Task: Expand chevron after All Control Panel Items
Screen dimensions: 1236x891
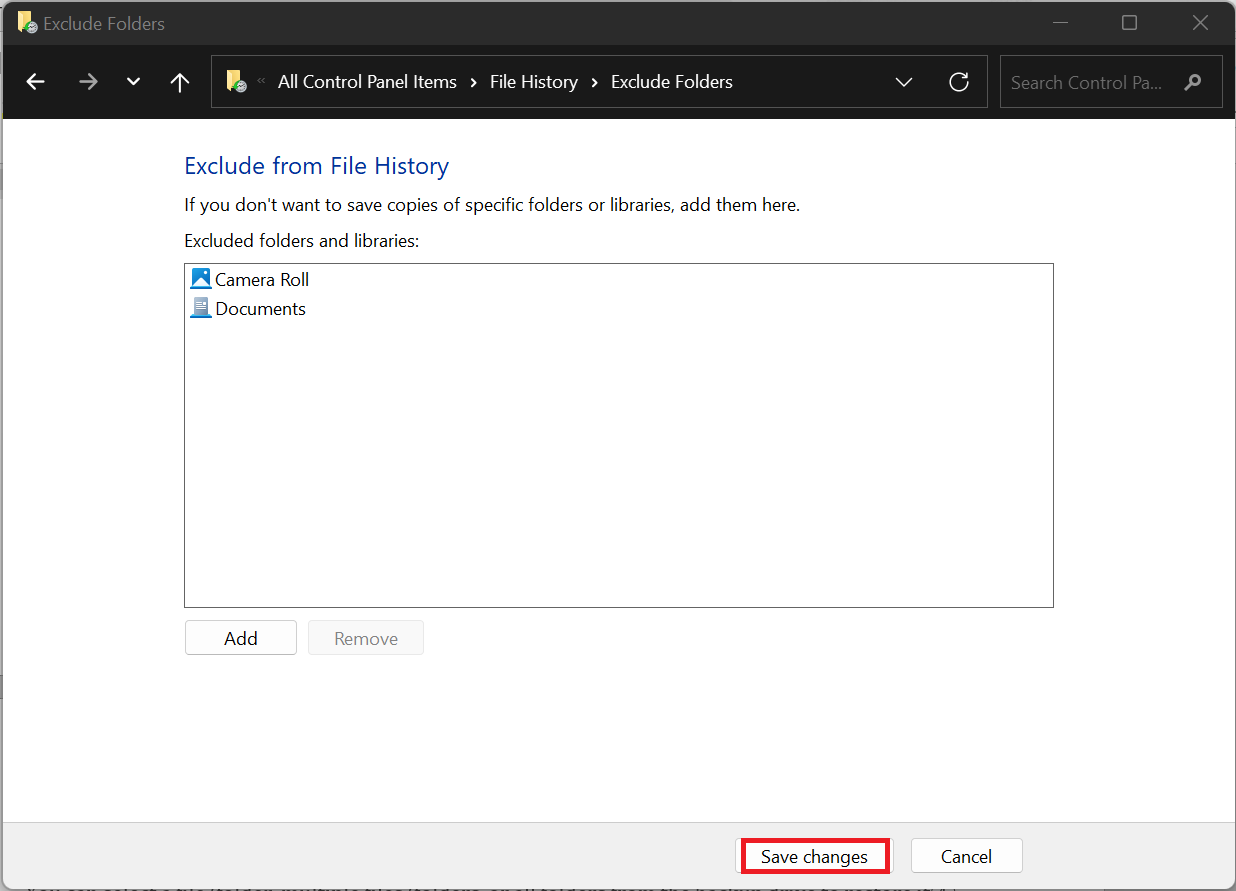Action: coord(473,82)
